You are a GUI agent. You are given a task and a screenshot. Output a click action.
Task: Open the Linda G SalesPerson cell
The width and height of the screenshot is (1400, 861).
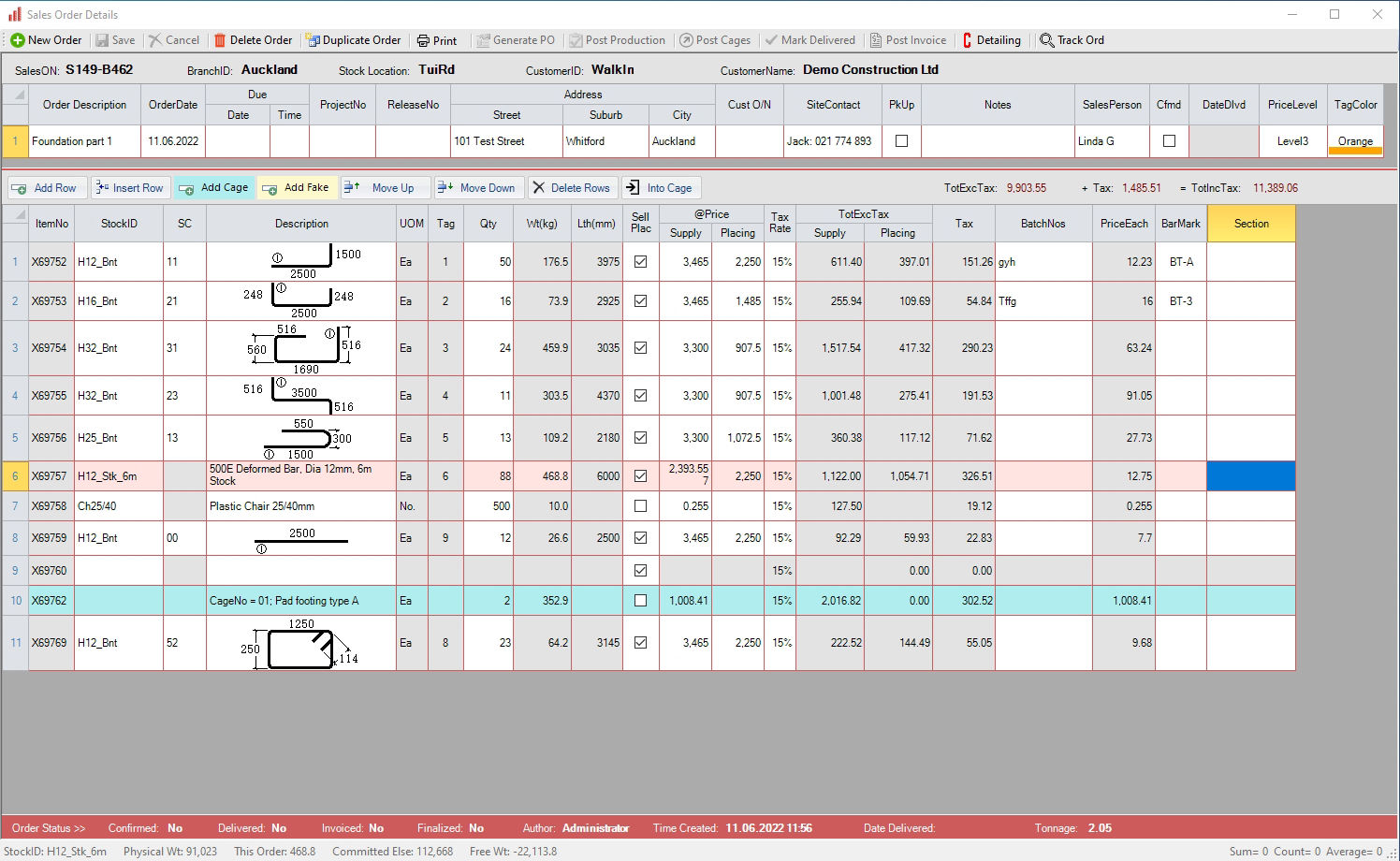pyautogui.click(x=1112, y=141)
